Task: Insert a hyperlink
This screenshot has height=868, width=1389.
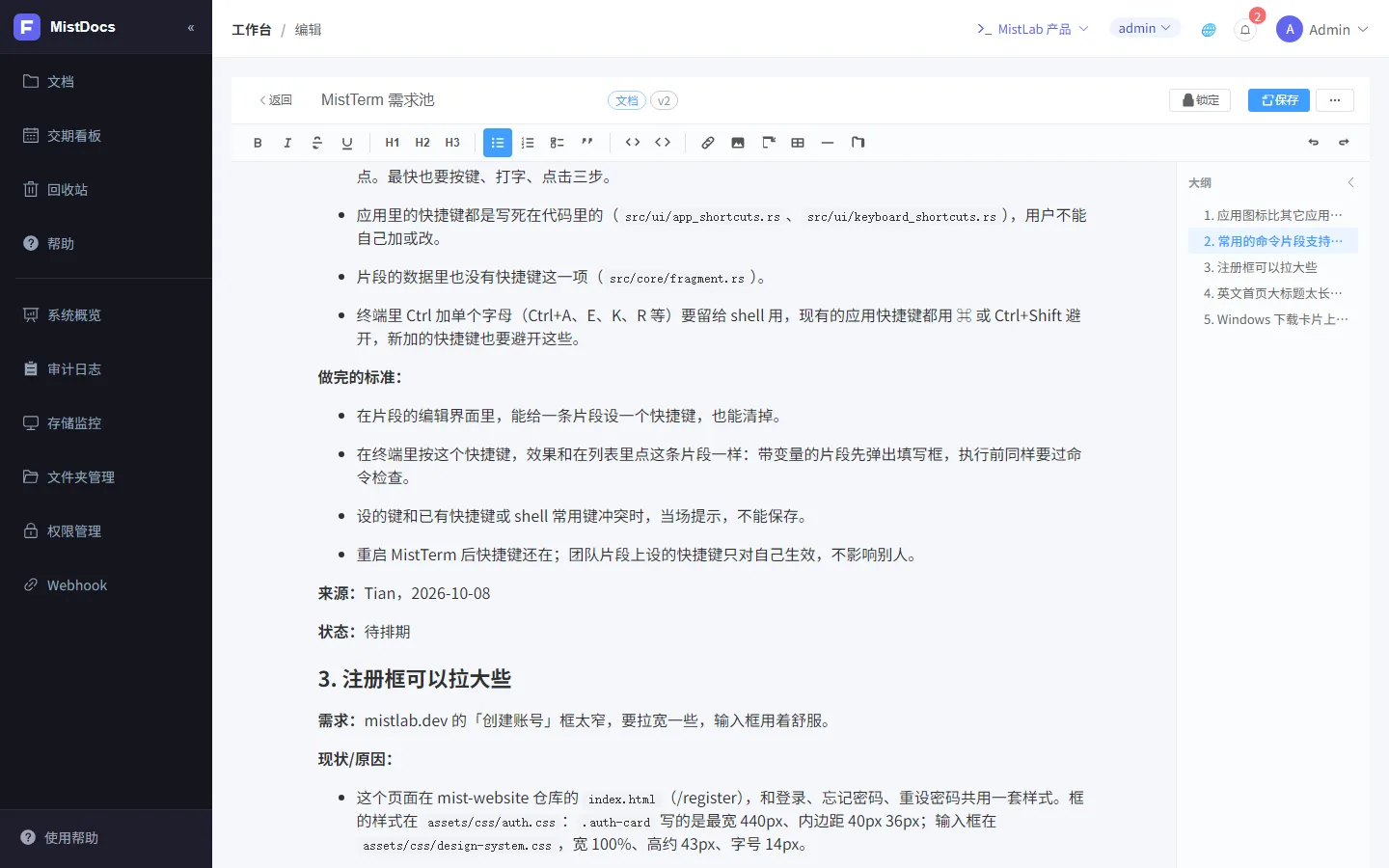Action: (x=708, y=143)
